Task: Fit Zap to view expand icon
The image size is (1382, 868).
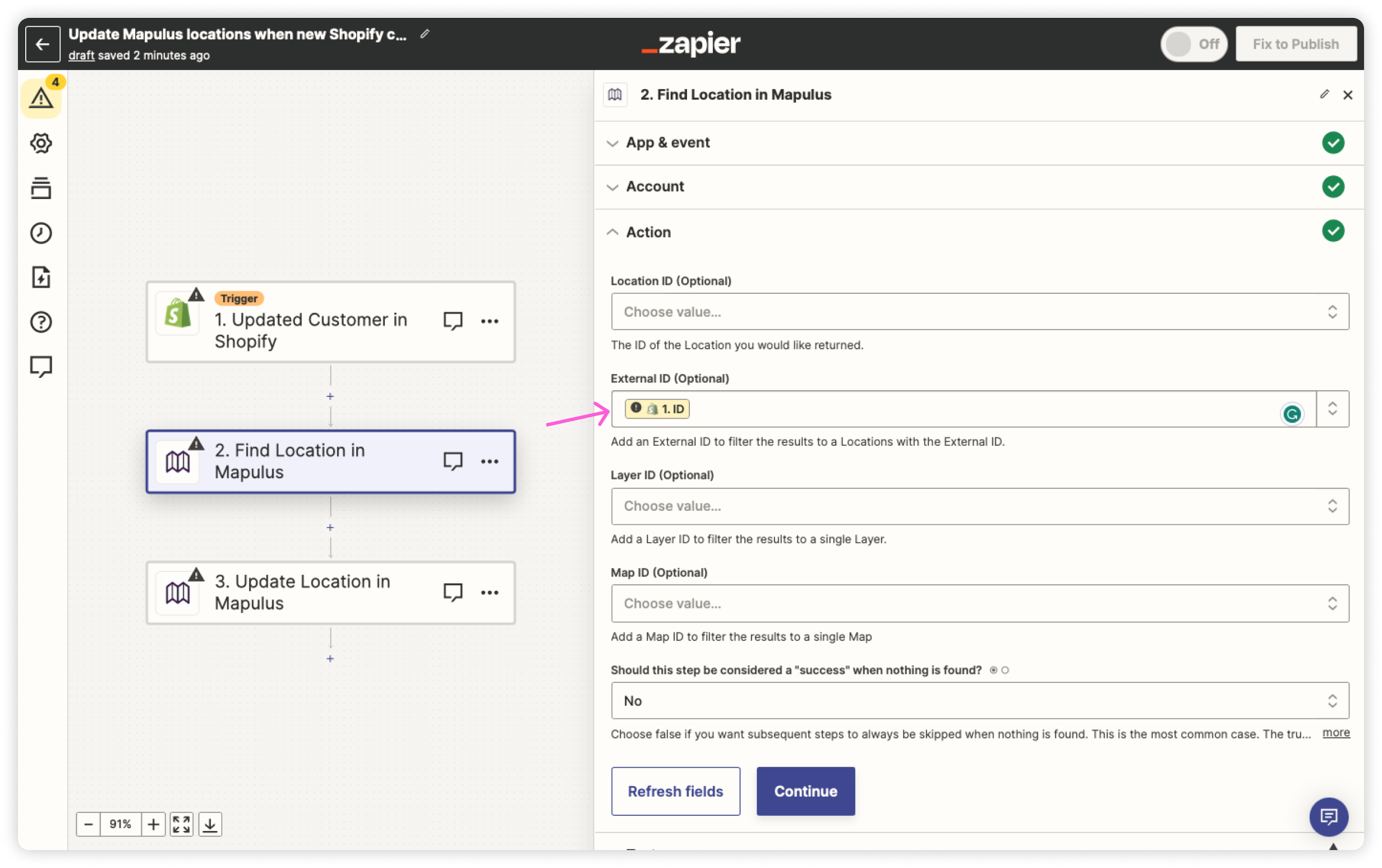Action: coord(181,824)
